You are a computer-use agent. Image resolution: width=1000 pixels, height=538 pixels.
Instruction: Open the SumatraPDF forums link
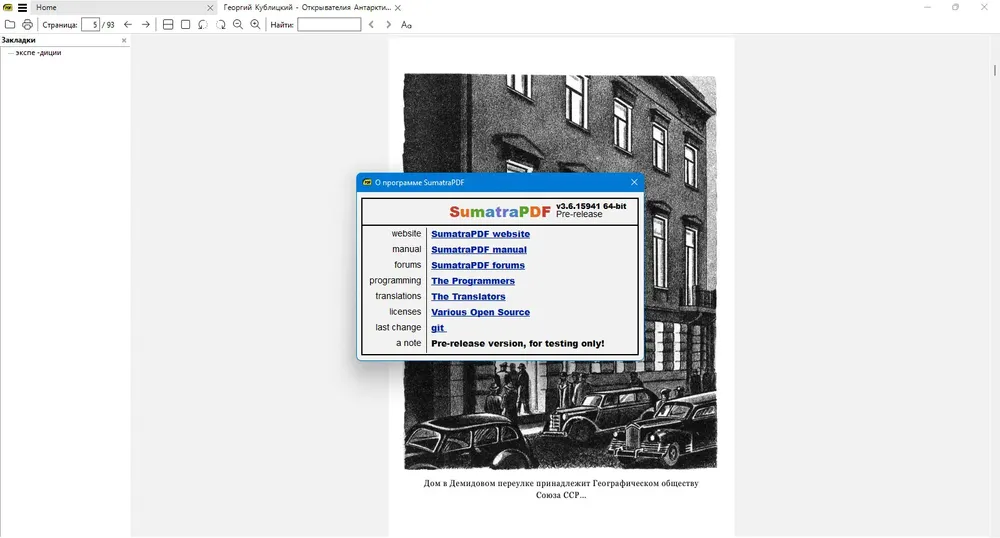(x=478, y=265)
